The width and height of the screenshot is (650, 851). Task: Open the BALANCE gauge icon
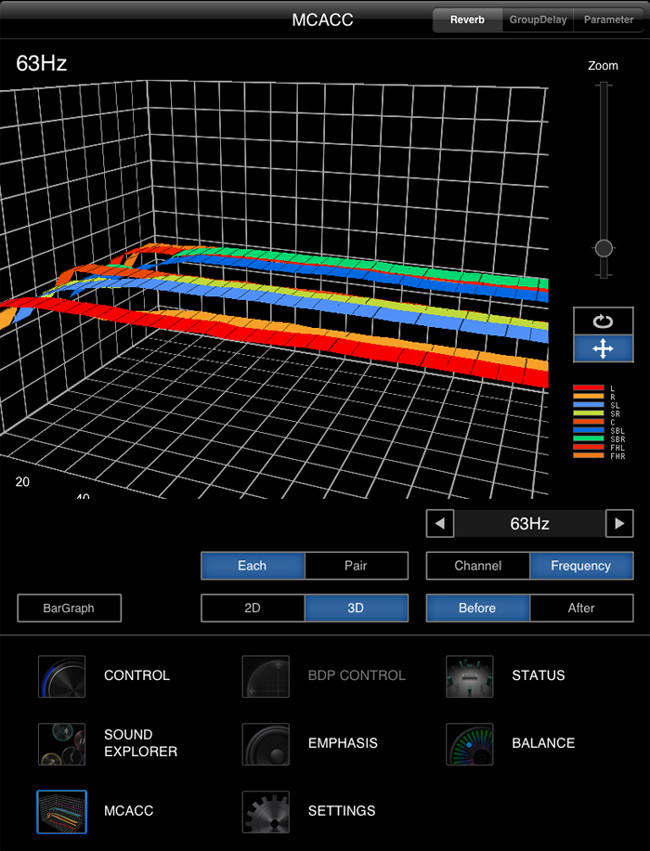click(469, 744)
